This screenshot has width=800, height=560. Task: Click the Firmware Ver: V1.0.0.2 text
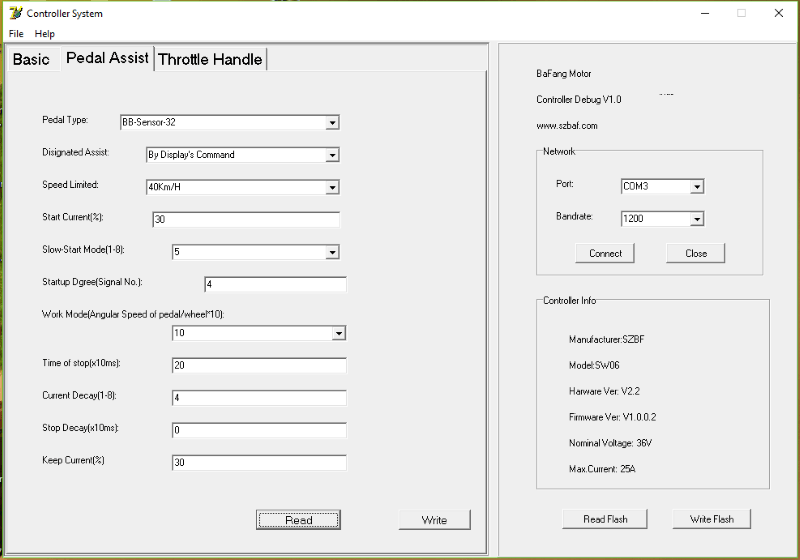tap(613, 417)
